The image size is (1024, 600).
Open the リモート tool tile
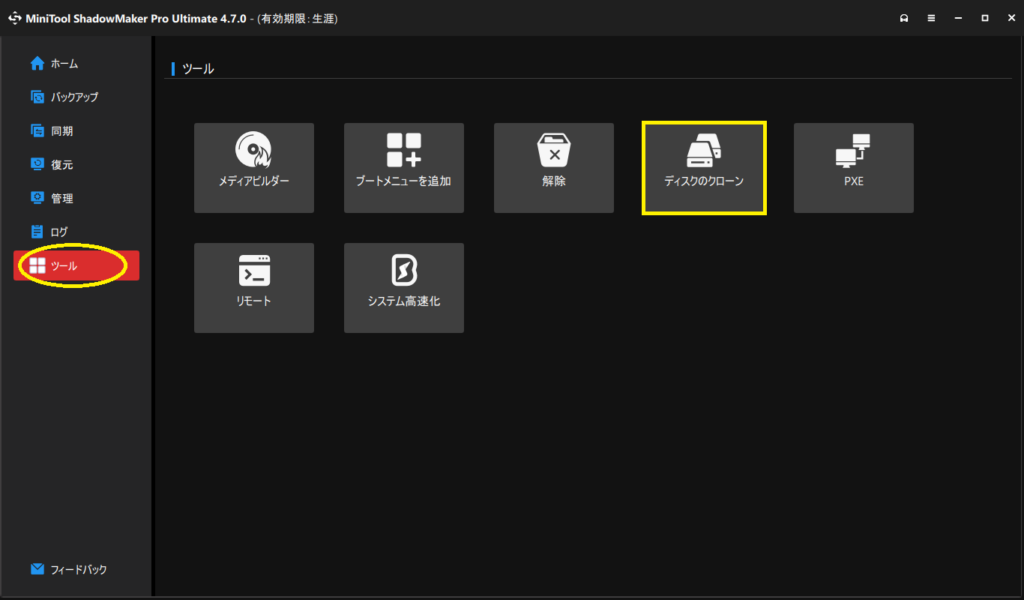point(253,288)
